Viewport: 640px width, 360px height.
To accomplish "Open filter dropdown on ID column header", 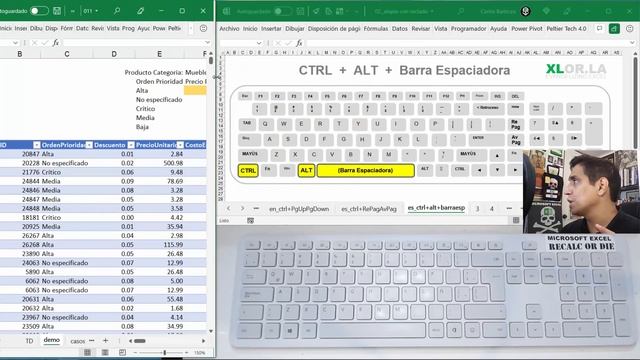I will (x=36, y=145).
